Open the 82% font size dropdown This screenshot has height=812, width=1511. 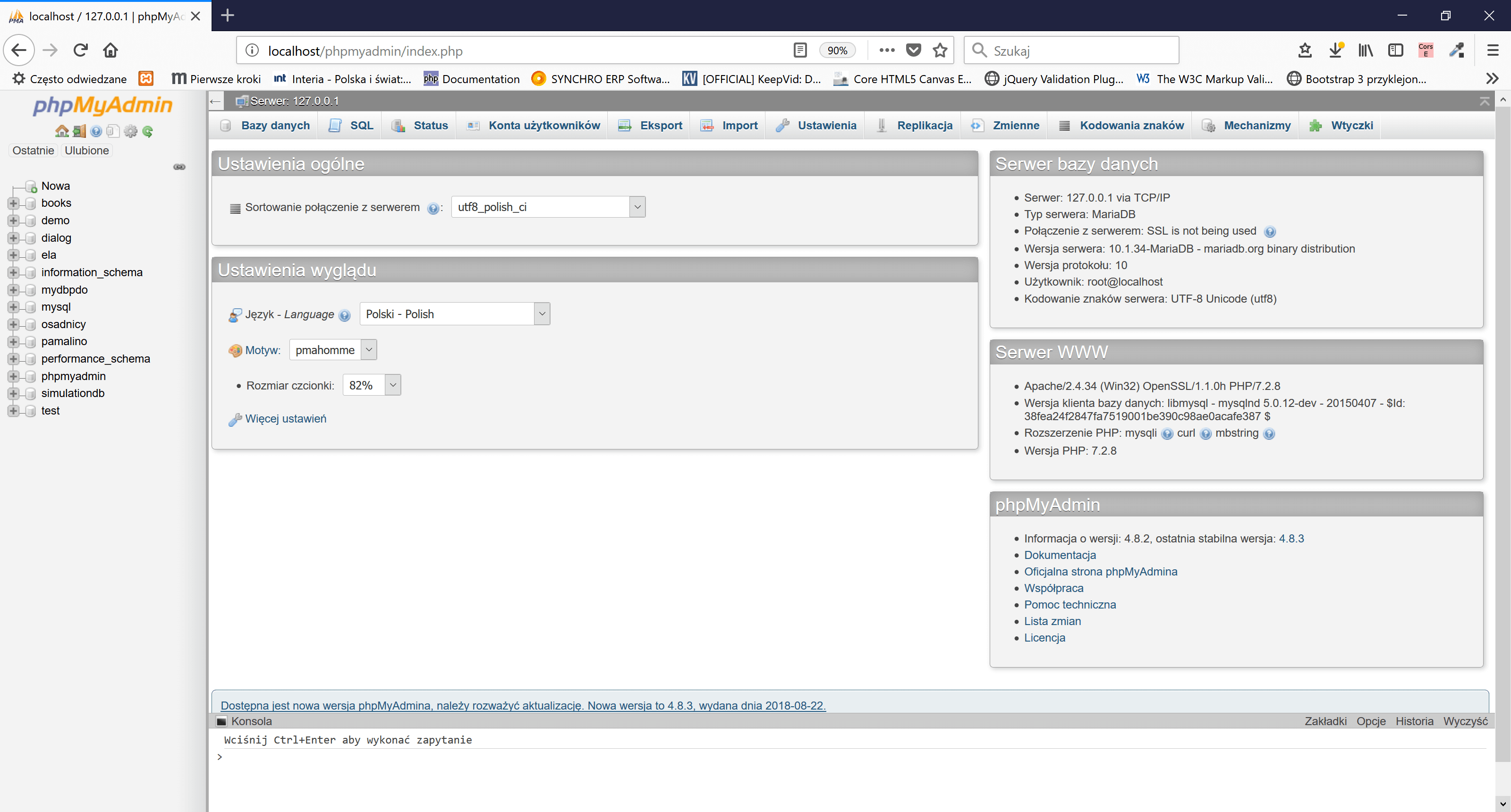coord(371,385)
